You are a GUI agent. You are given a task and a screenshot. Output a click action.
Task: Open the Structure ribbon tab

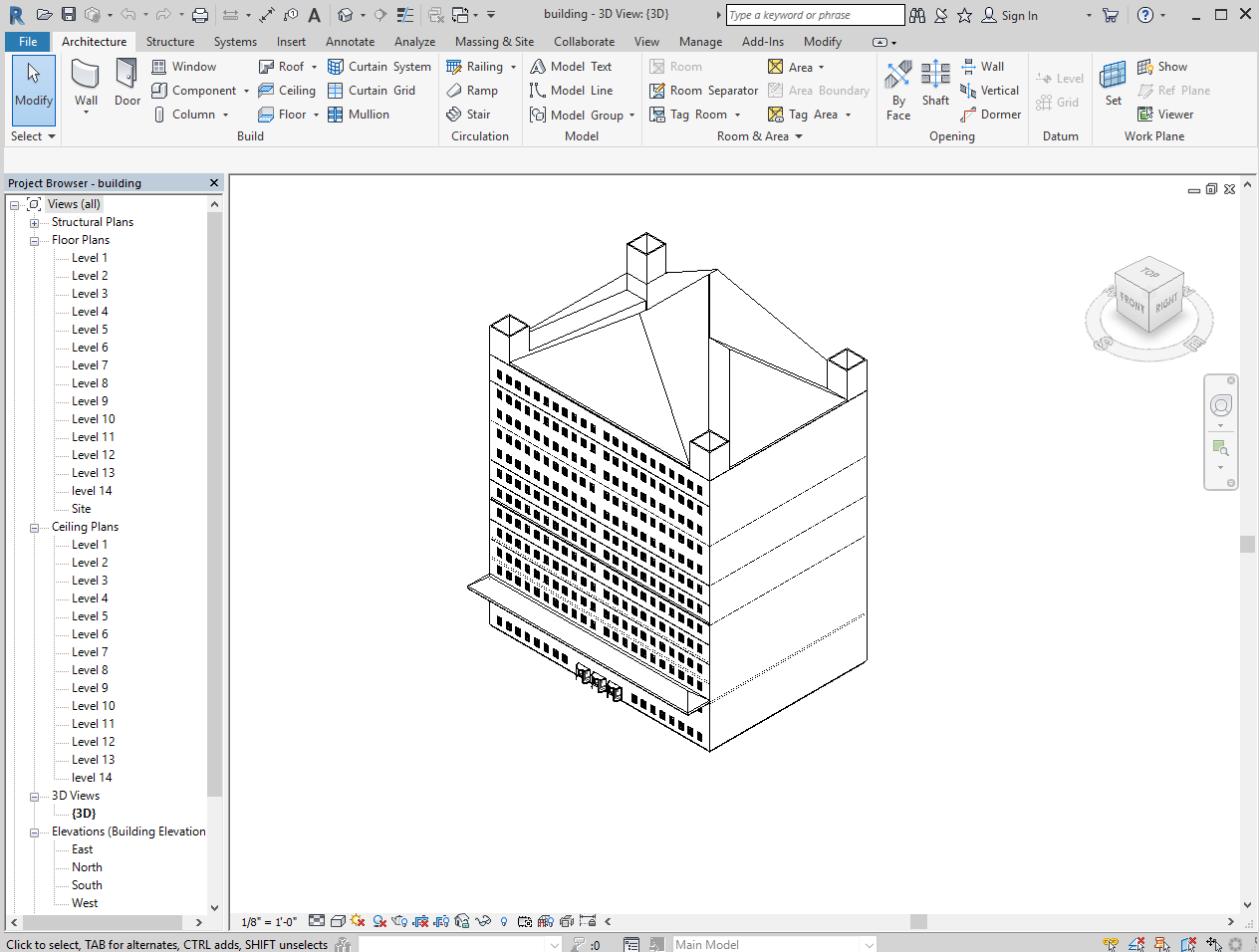[170, 42]
